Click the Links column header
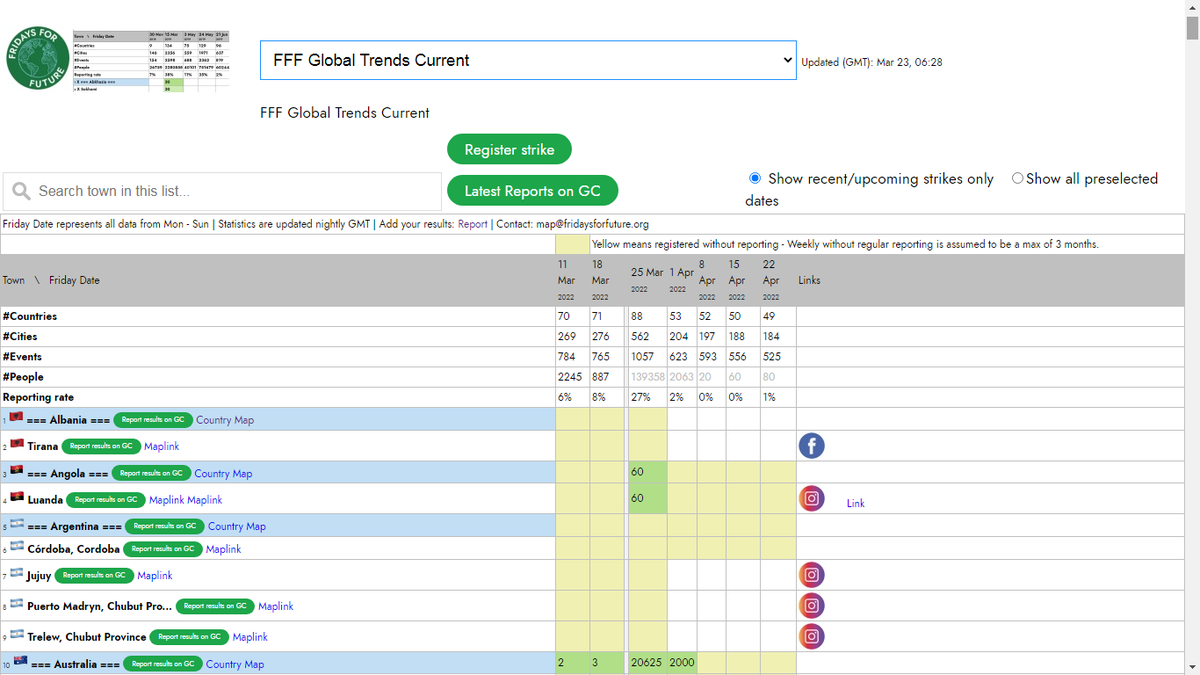Viewport: 1200px width, 675px height. tap(809, 280)
